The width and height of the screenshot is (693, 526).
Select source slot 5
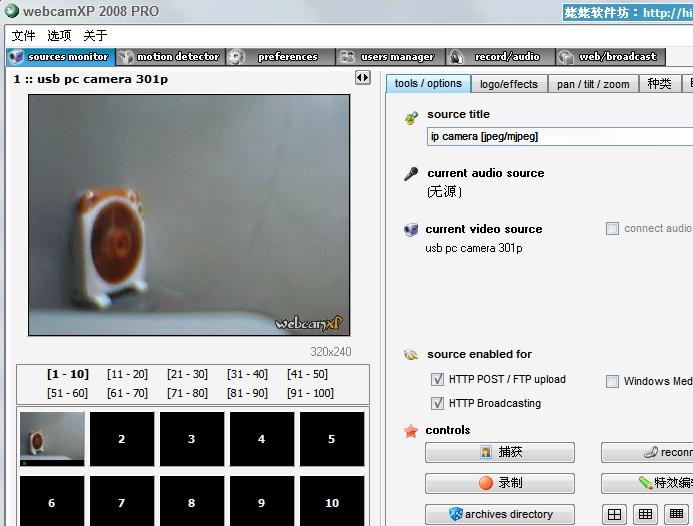click(332, 439)
